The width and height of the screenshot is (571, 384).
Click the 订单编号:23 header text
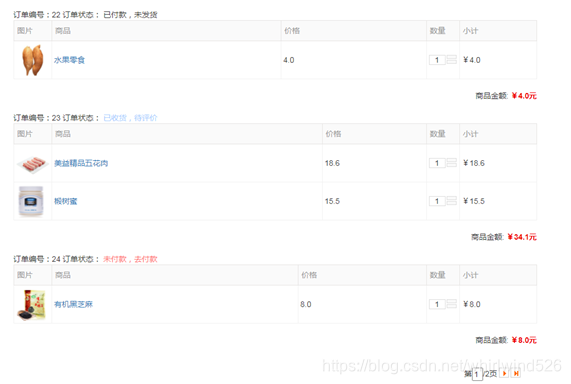(37, 118)
